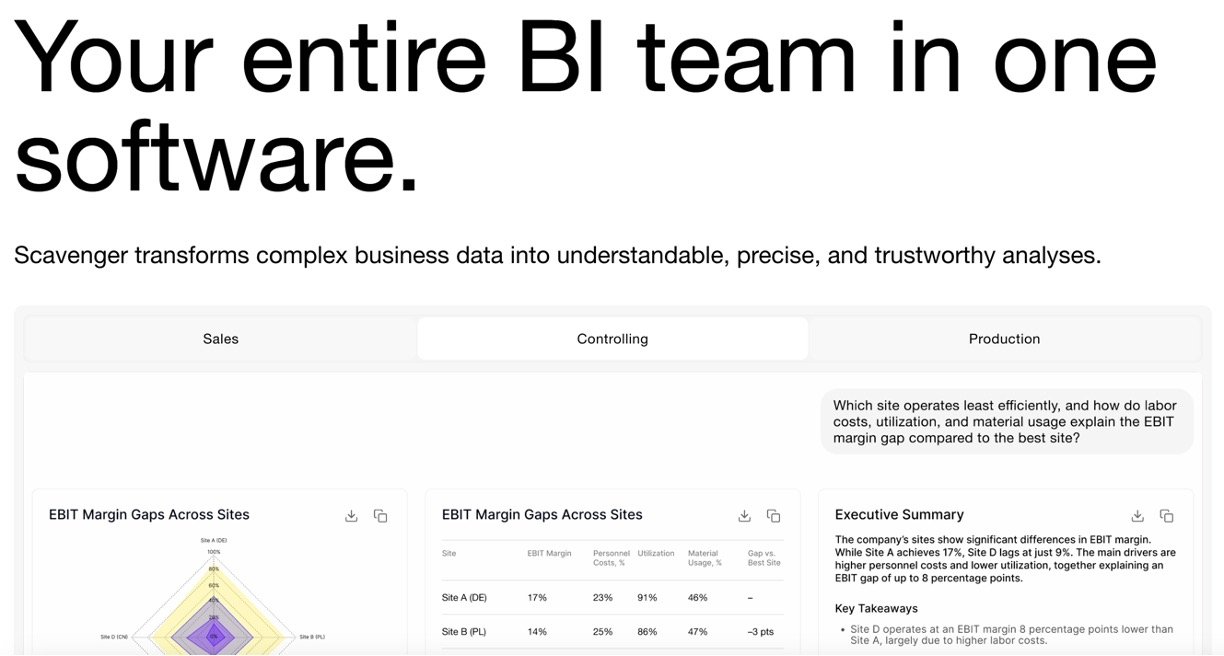1224x656 pixels.
Task: Select the Controlling tab
Action: (612, 339)
